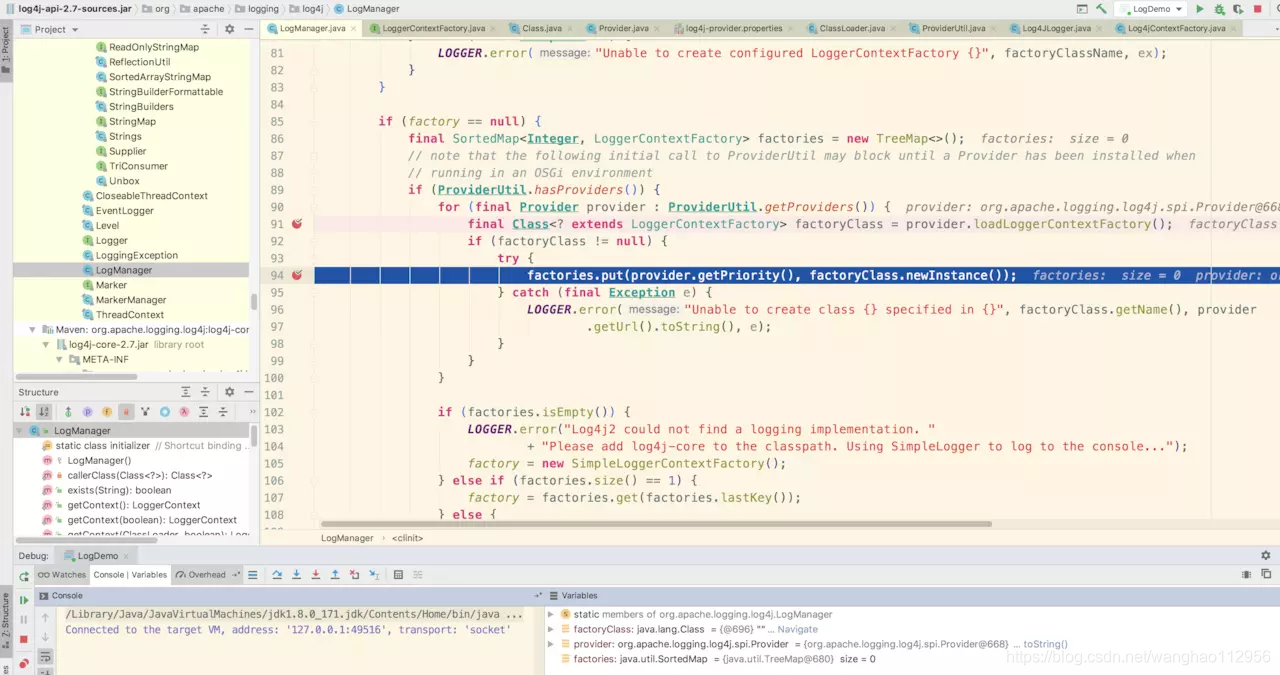Click Show Execution Point icon
The height and width of the screenshot is (675, 1280).
[x=253, y=575]
